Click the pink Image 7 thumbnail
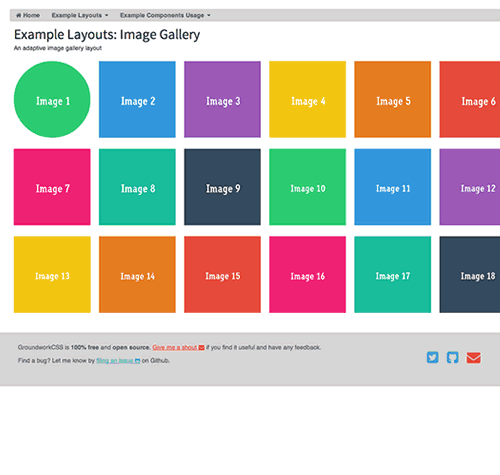500x475 pixels. 52,187
